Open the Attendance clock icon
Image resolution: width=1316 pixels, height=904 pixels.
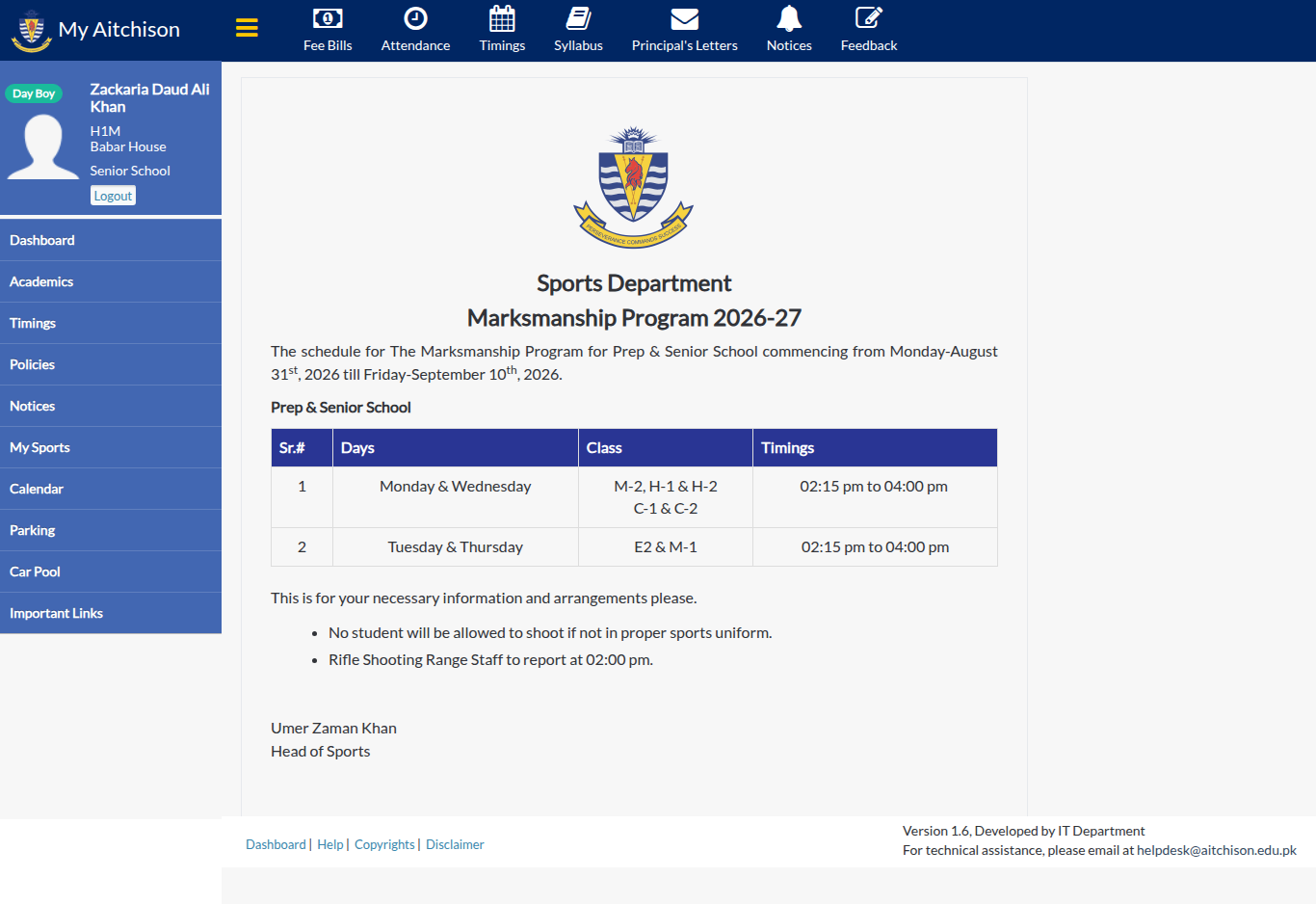coord(415,18)
